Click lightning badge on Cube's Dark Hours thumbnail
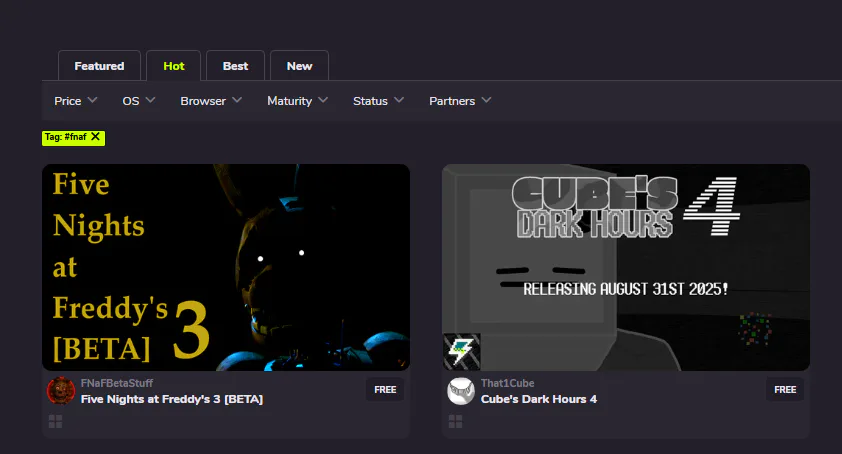The image size is (842, 454). click(x=462, y=352)
